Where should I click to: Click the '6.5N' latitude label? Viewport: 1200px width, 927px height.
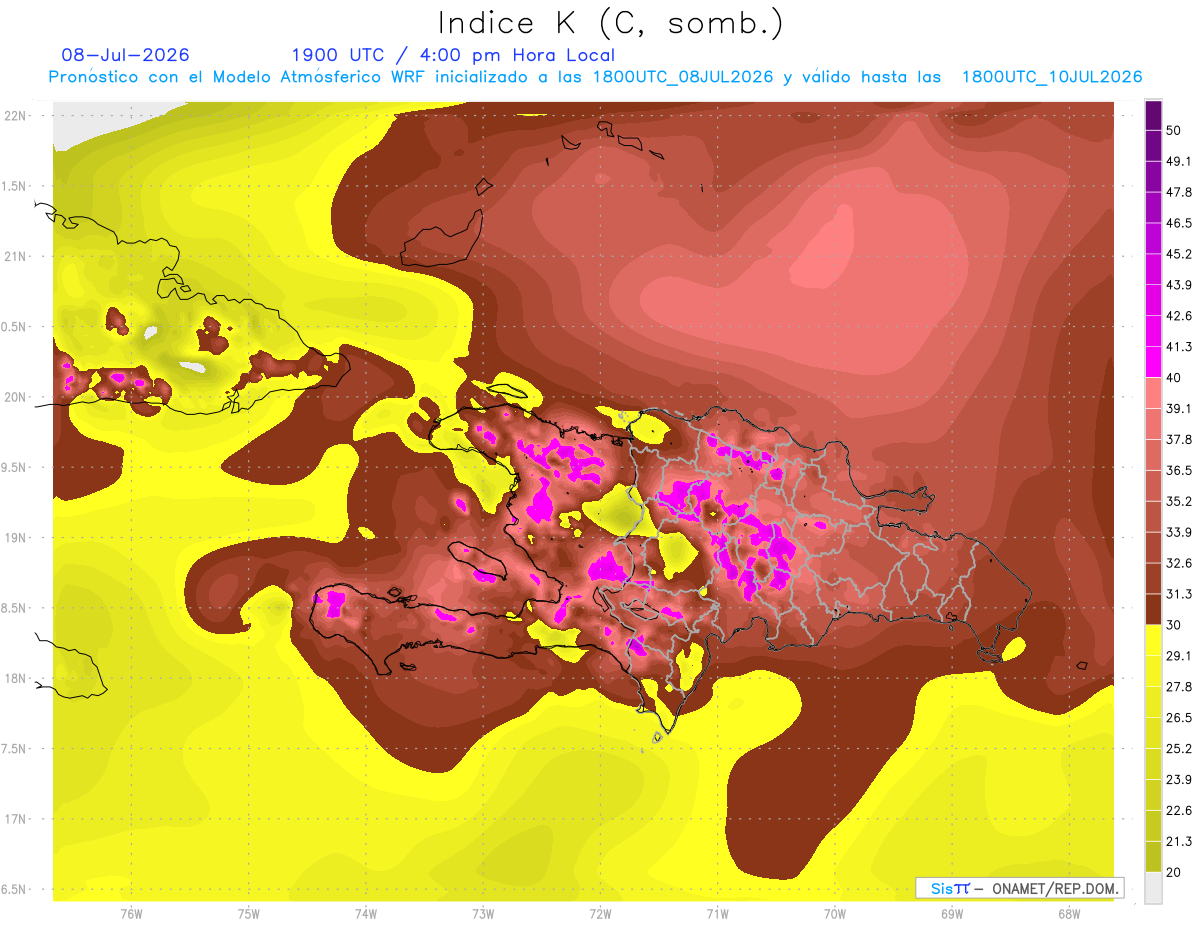[15, 889]
